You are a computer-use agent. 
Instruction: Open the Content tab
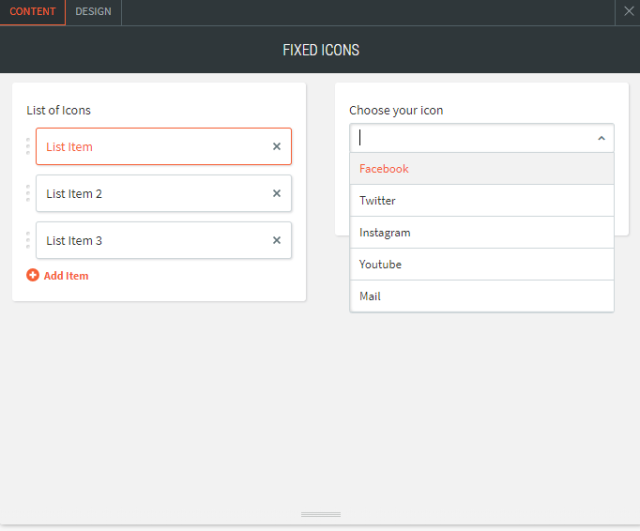[x=33, y=12]
